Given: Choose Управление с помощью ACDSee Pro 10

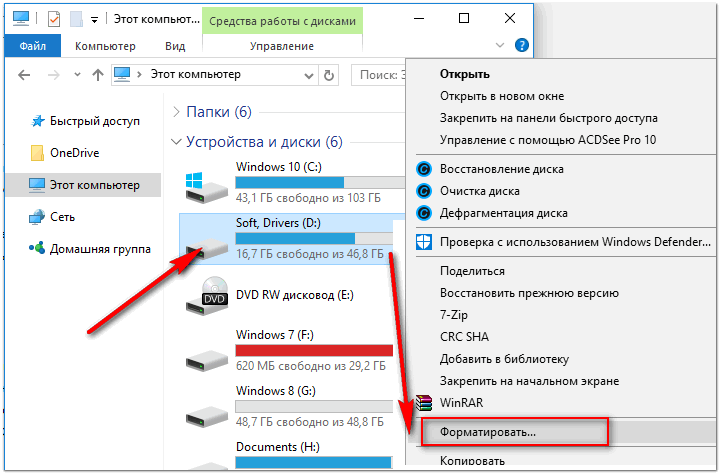Looking at the screenshot, I should click(548, 140).
